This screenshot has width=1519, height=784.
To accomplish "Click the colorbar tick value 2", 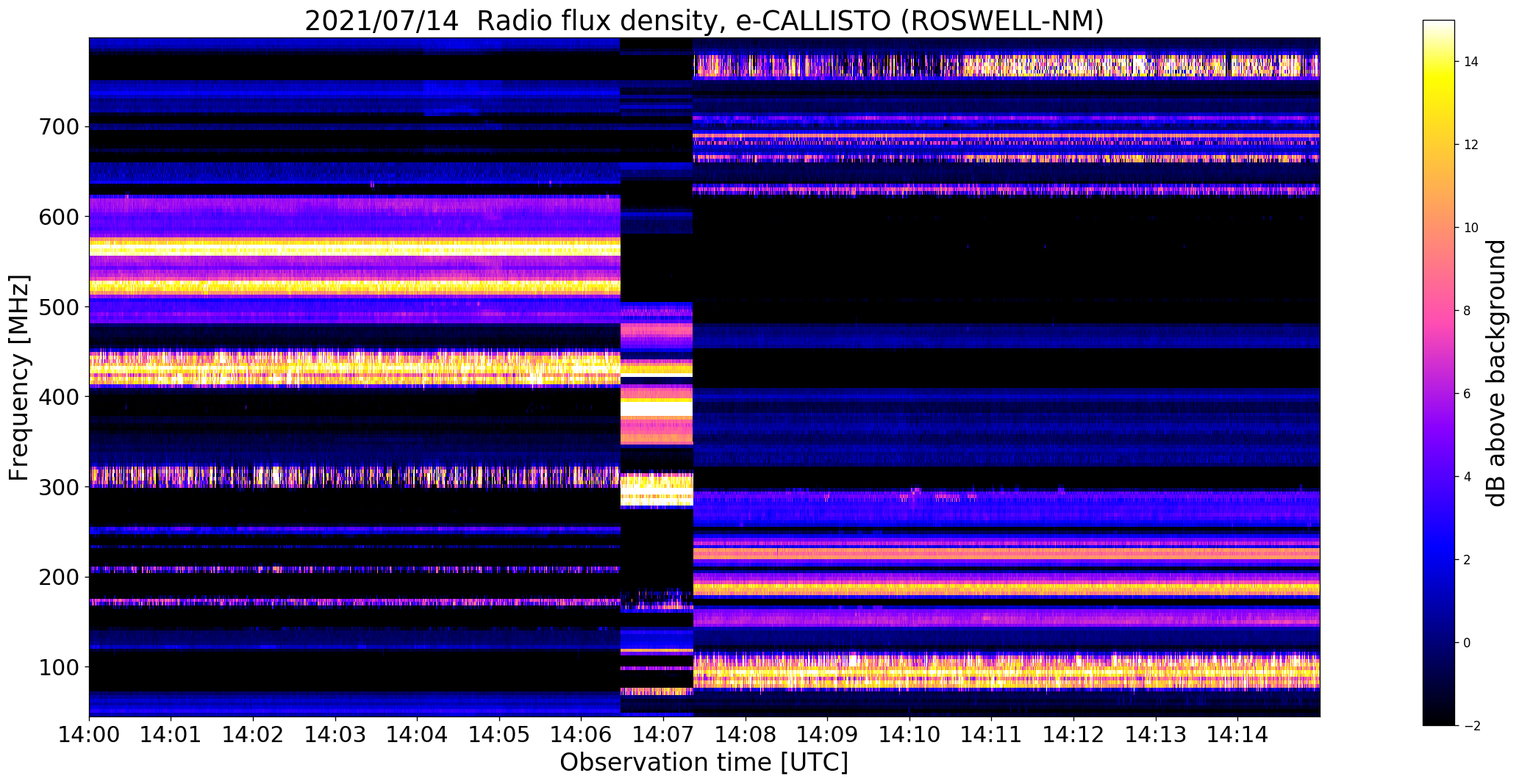I will 1467,560.
